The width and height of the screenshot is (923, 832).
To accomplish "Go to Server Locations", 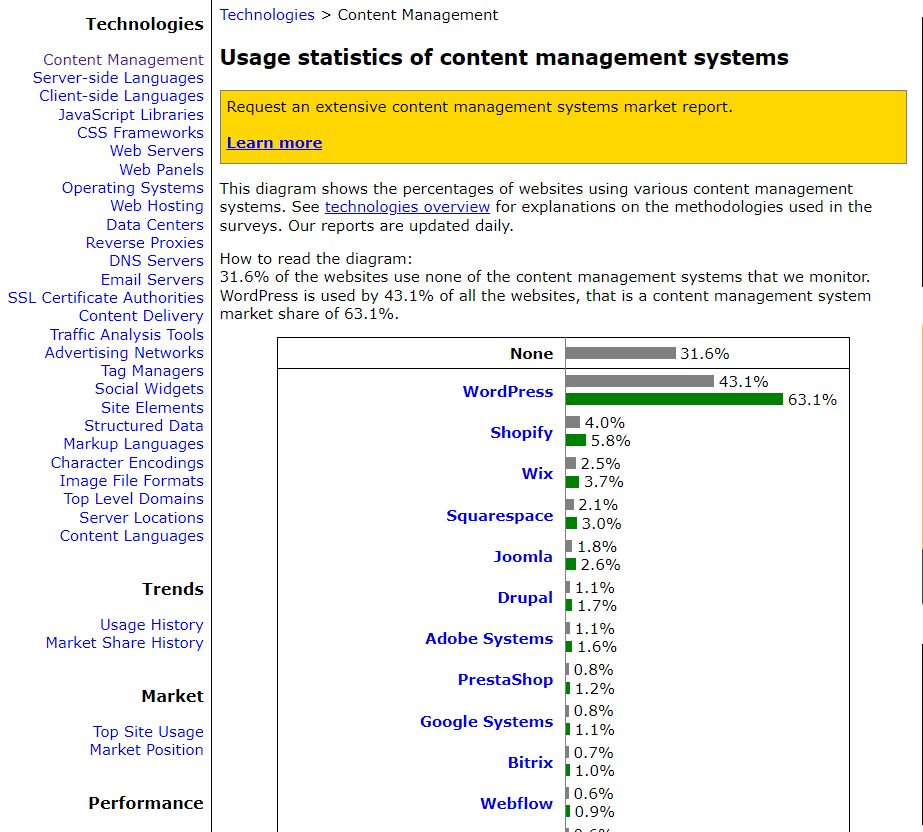I will pos(141,518).
